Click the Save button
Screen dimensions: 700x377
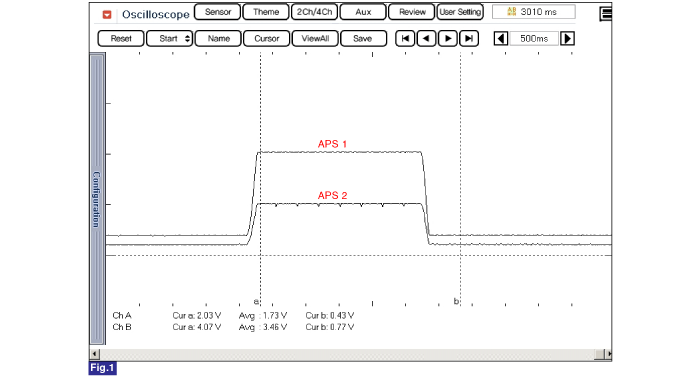click(363, 38)
